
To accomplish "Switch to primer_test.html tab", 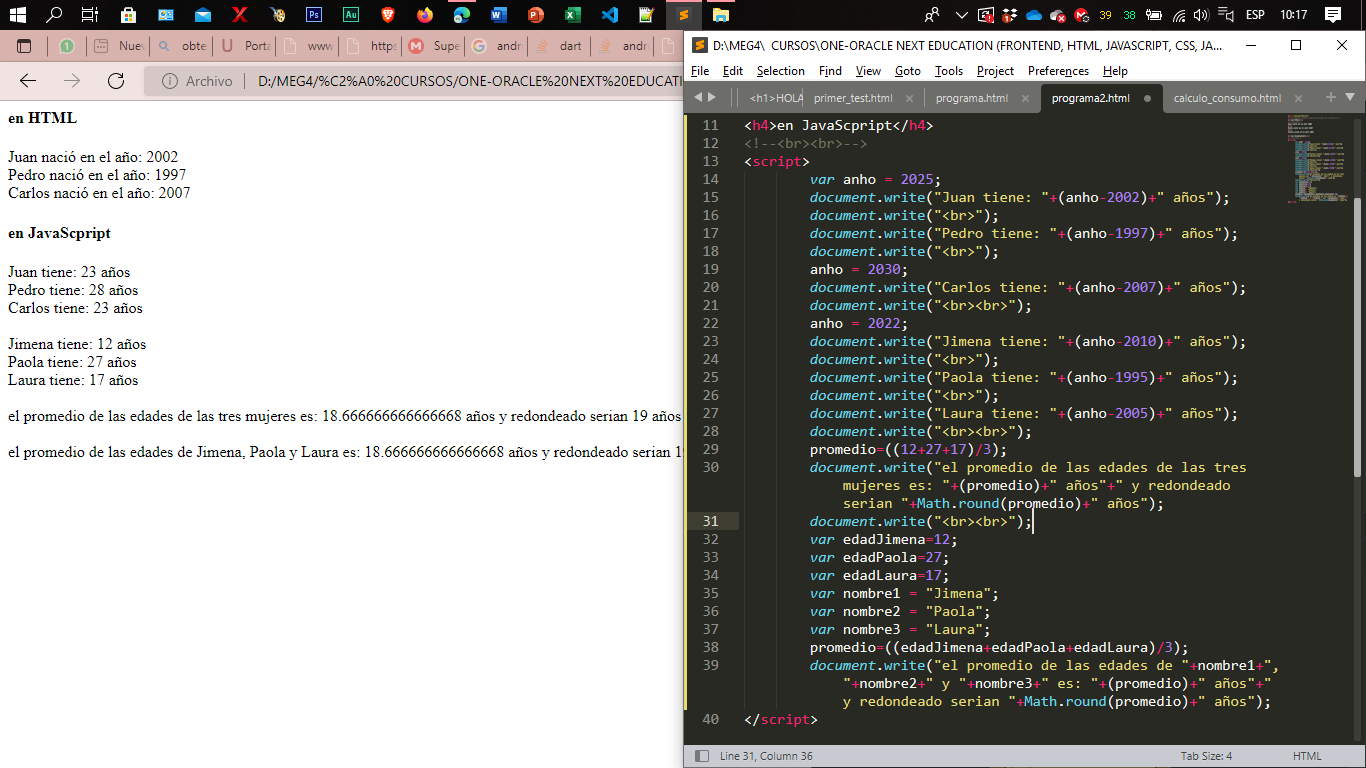I will (x=853, y=98).
